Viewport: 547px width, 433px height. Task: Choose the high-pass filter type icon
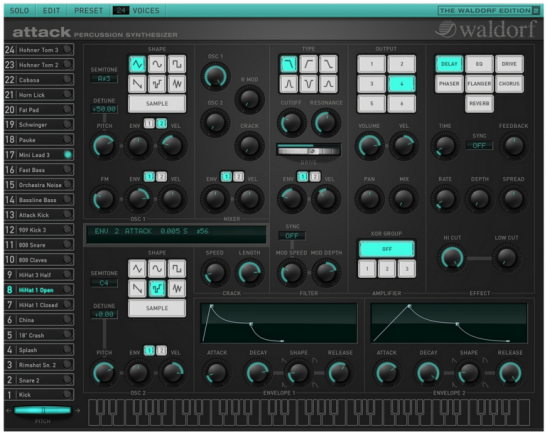point(308,64)
